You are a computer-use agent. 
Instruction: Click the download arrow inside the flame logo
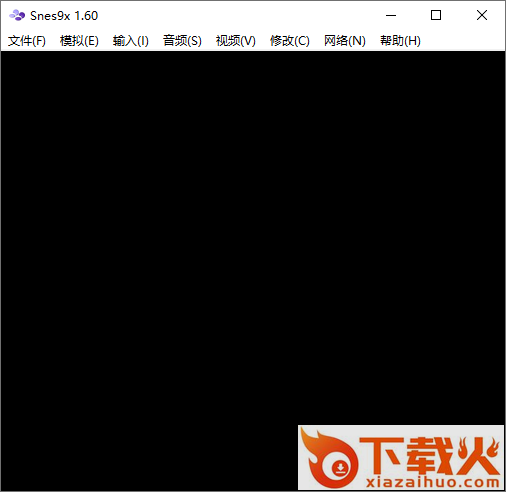pos(340,468)
